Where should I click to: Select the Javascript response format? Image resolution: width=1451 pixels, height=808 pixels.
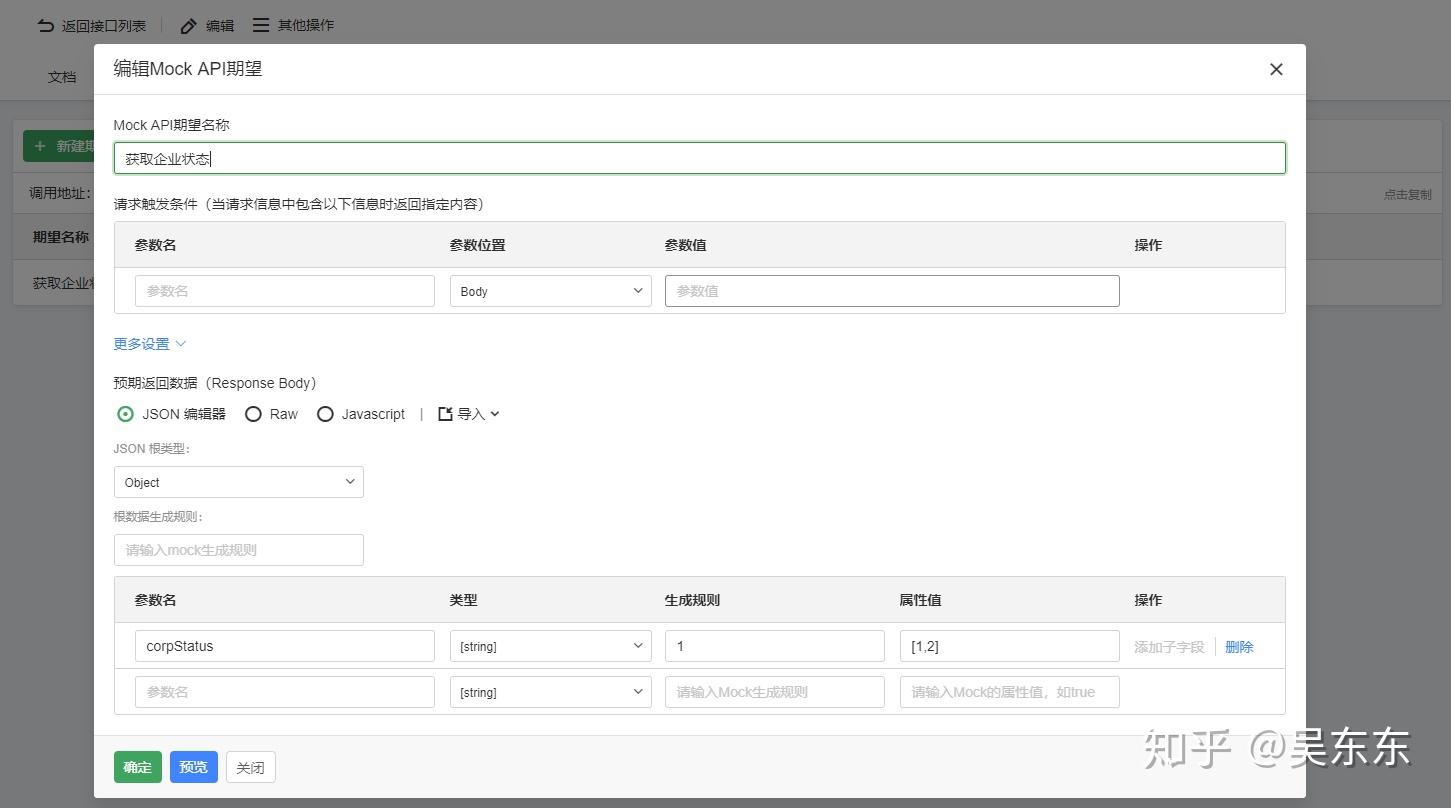click(325, 413)
